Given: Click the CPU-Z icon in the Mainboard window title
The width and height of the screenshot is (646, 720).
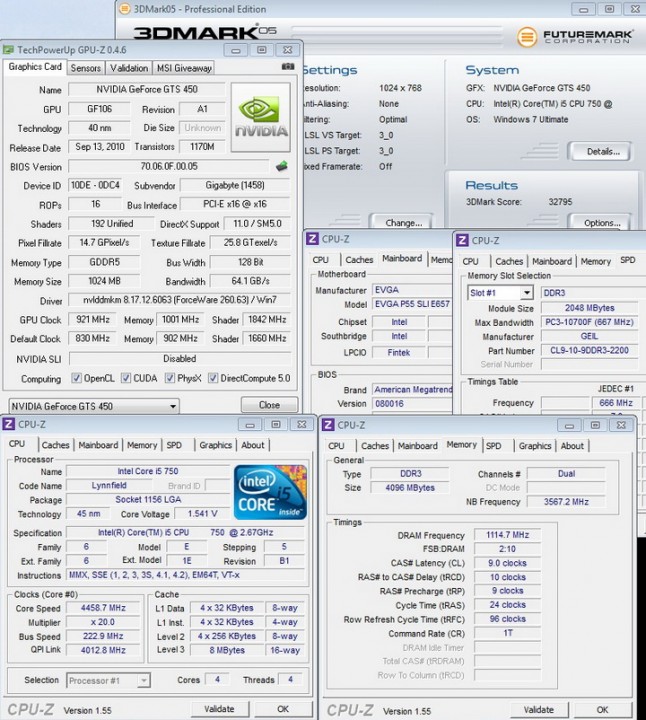Looking at the screenshot, I should [x=312, y=239].
